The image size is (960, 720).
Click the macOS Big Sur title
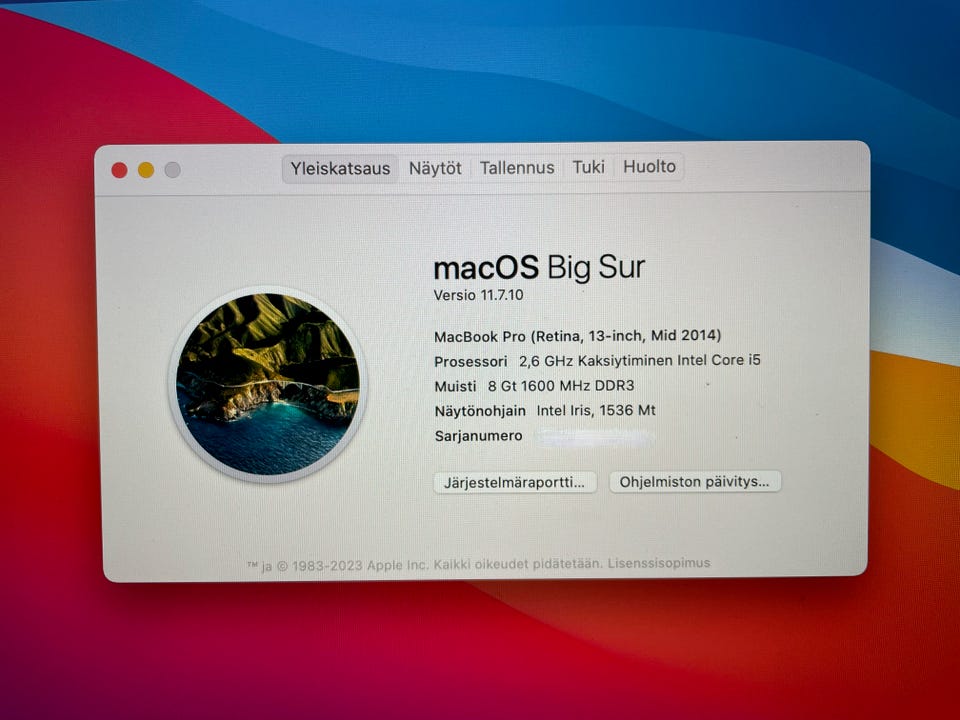point(539,268)
